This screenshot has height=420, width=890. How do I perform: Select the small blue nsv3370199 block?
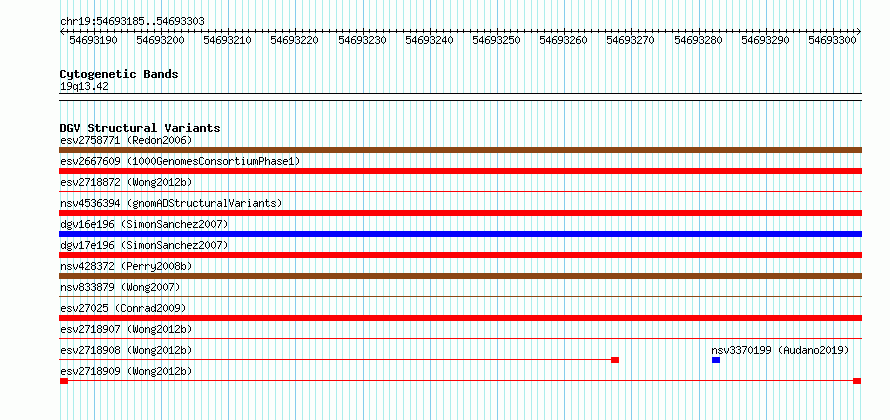[x=716, y=360]
